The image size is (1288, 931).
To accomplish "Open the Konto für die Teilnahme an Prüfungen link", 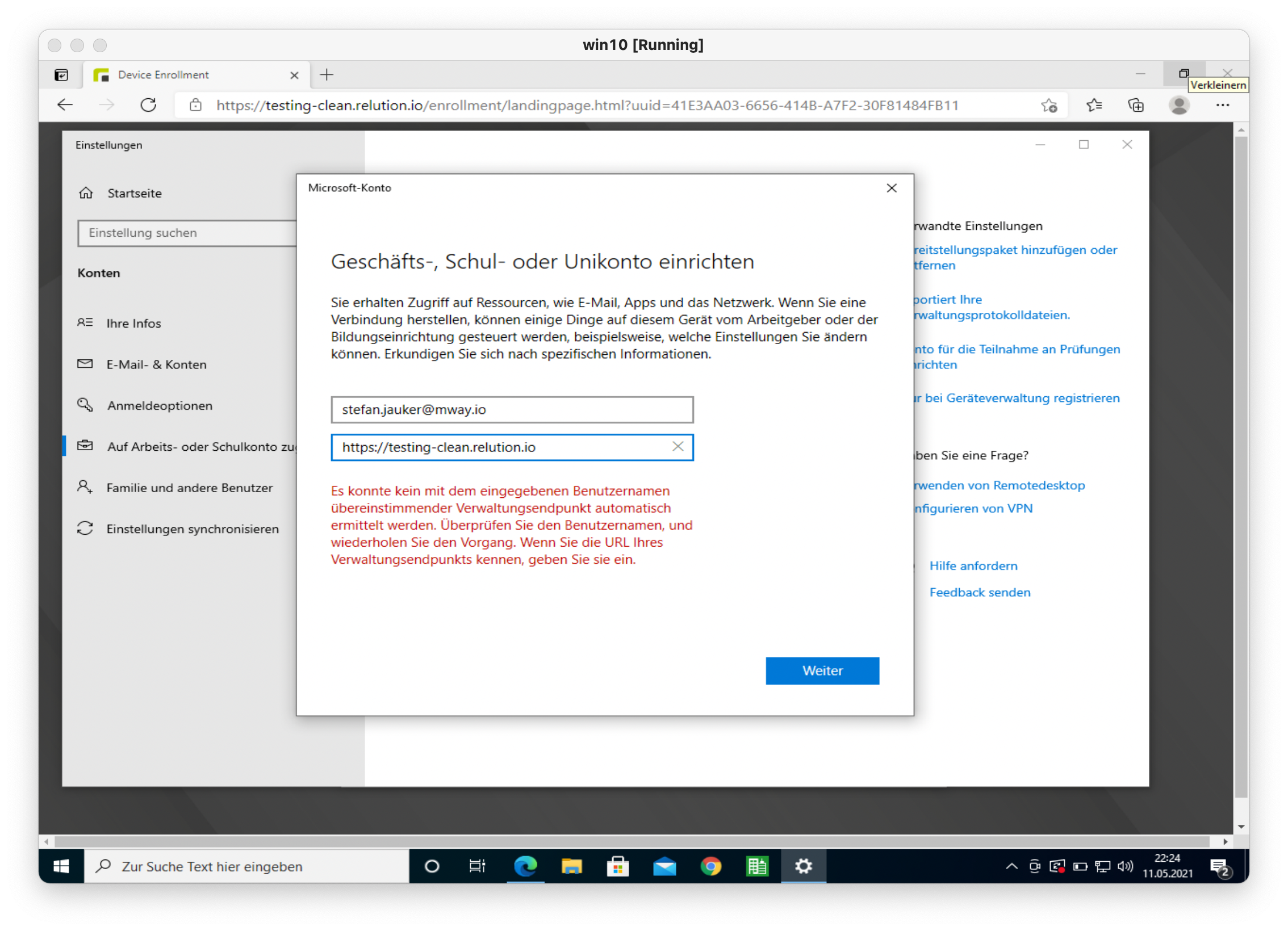I will click(1017, 357).
